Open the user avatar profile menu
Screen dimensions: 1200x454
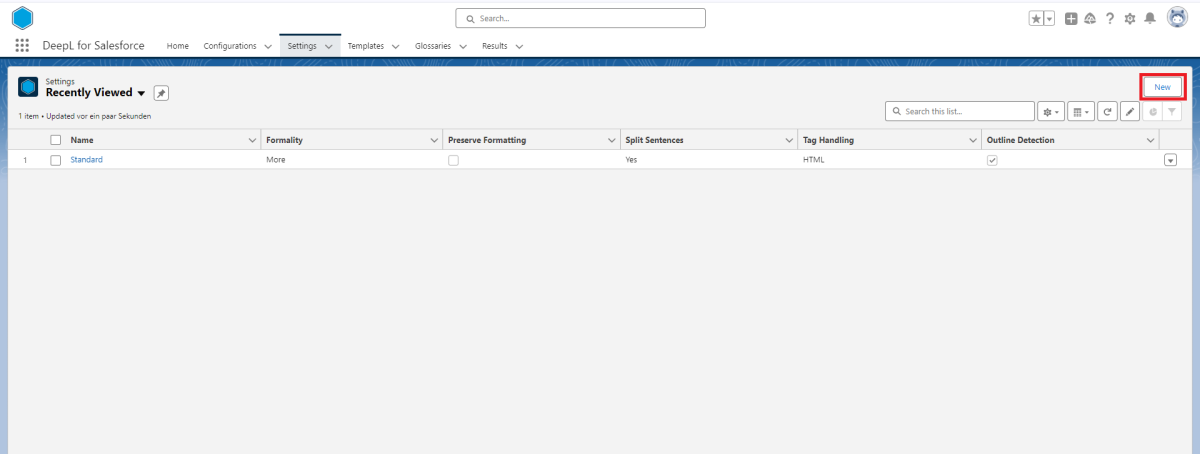click(1177, 18)
